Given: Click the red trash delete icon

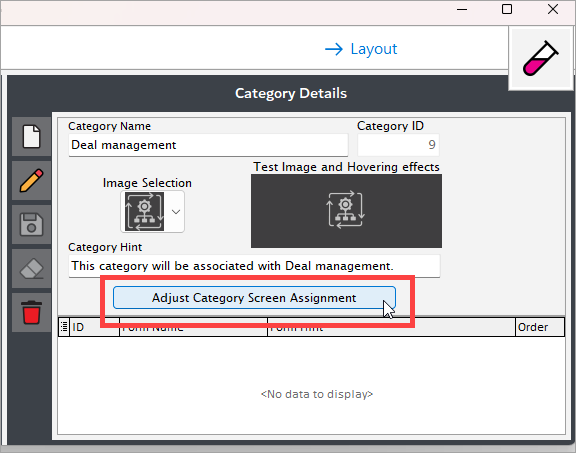Looking at the screenshot, I should (32, 313).
